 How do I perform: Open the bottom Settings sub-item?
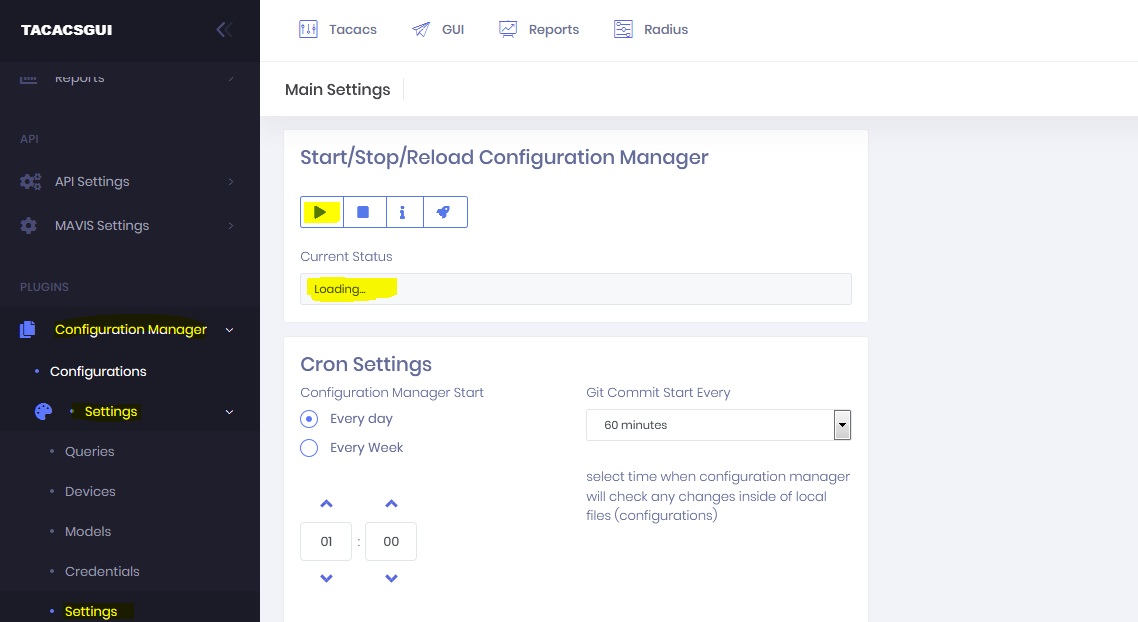point(91,611)
